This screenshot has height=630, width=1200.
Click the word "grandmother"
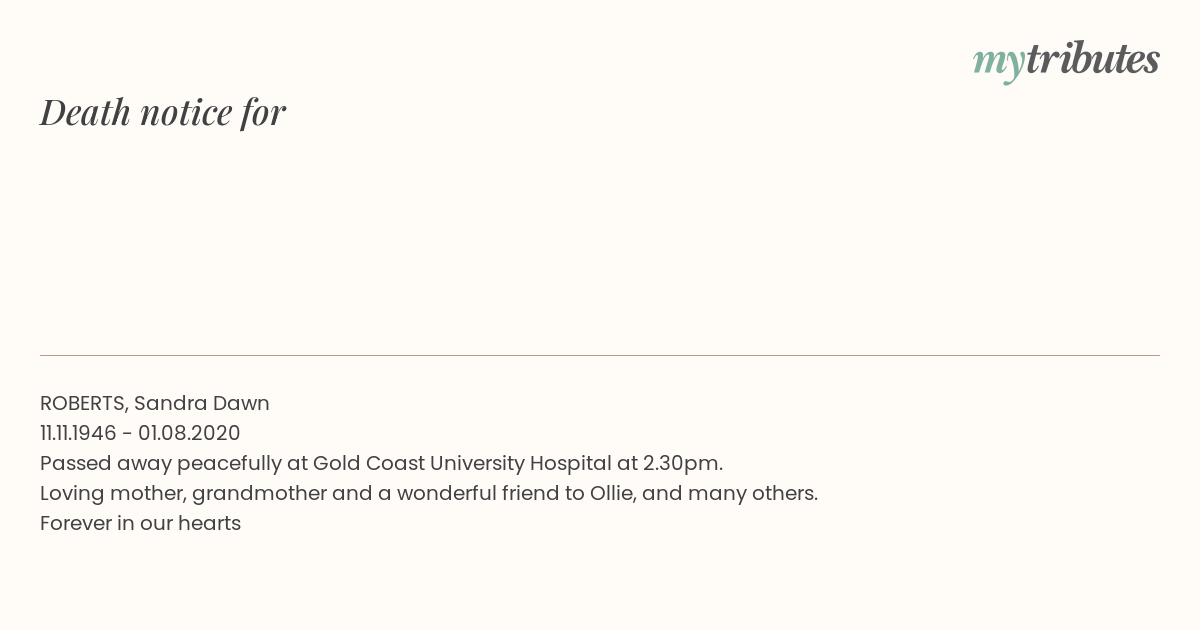[x=259, y=493]
